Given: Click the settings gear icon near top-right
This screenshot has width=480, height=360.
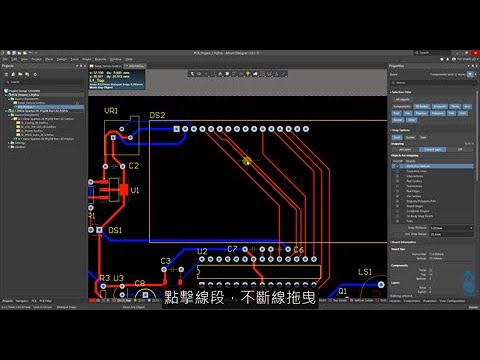Looking at the screenshot, I should (442, 59).
